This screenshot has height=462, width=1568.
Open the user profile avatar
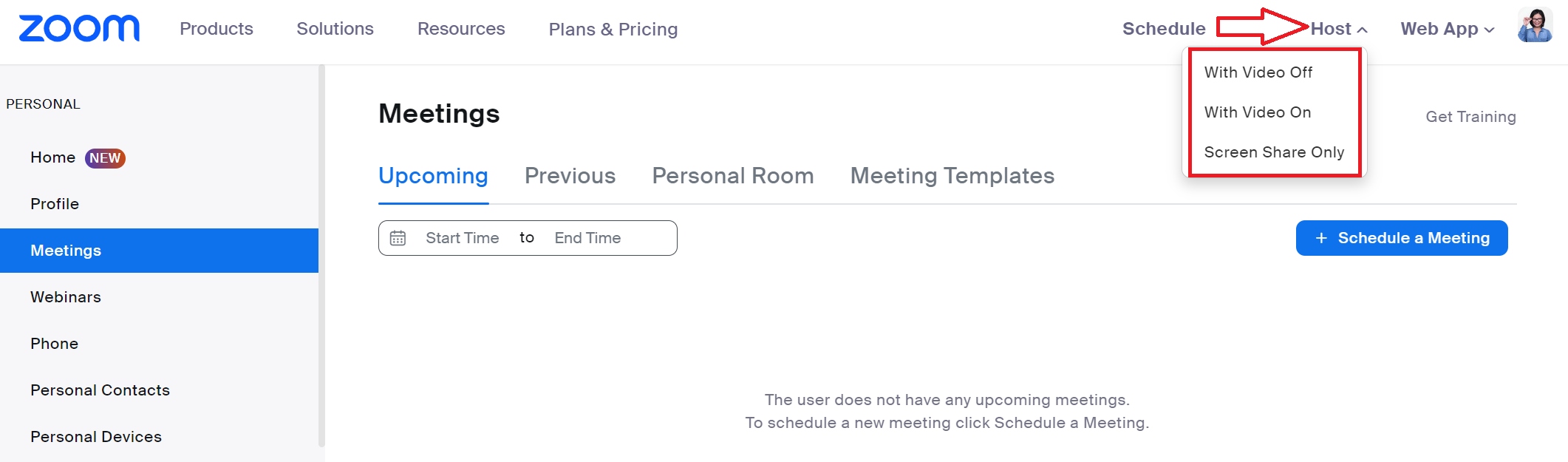1535,26
